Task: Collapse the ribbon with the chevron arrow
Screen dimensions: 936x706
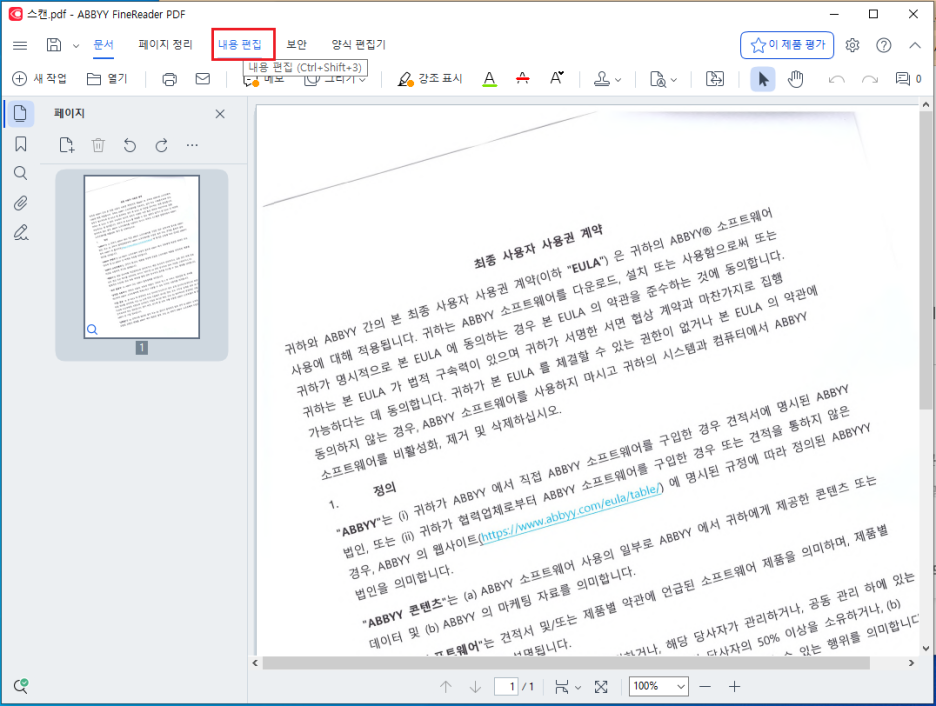Action: point(915,45)
